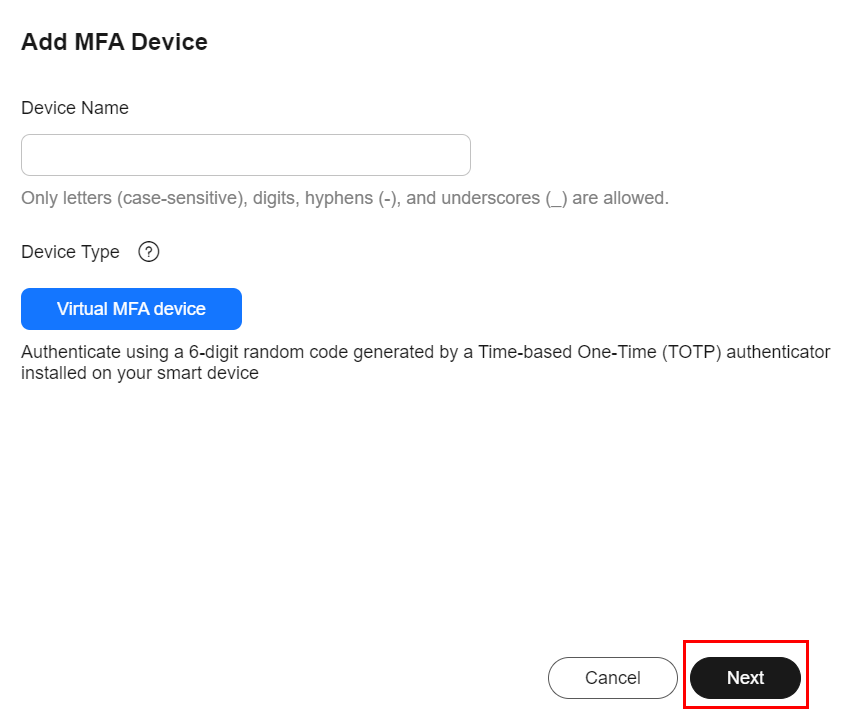Viewport: 847px width, 723px height.
Task: Click "installed on your smart device" text line
Action: (x=140, y=374)
